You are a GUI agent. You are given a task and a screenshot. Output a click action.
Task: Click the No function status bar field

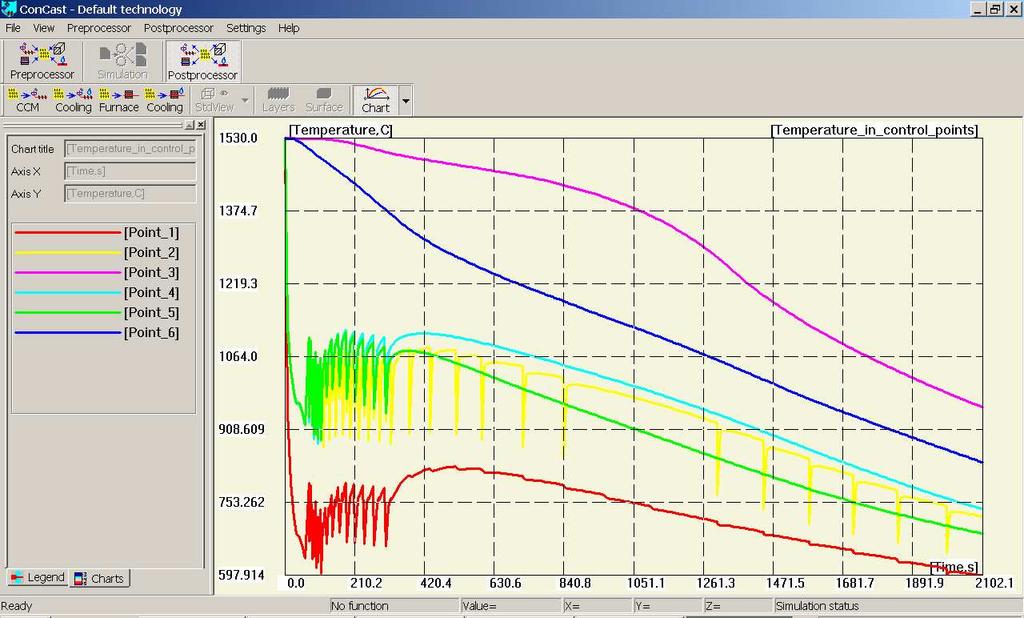(393, 606)
